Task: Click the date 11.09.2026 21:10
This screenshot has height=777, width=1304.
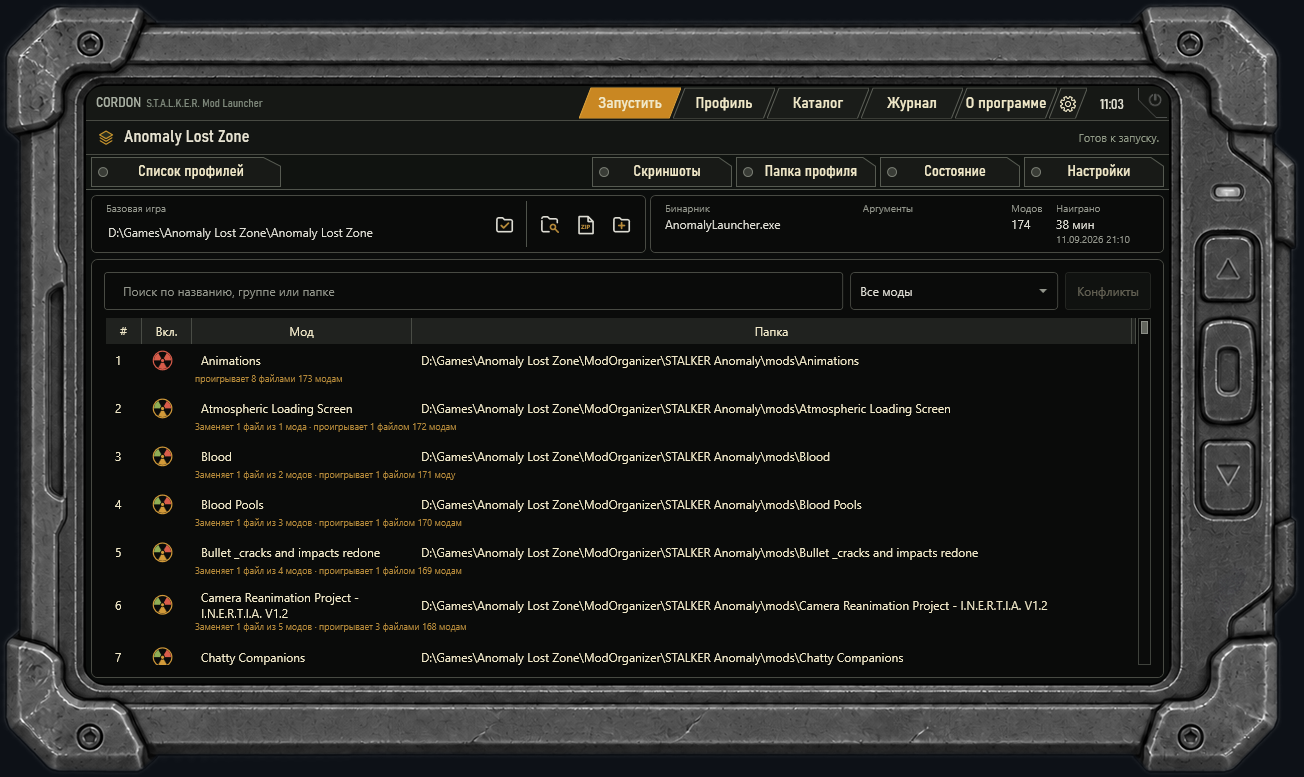Action: click(1093, 240)
